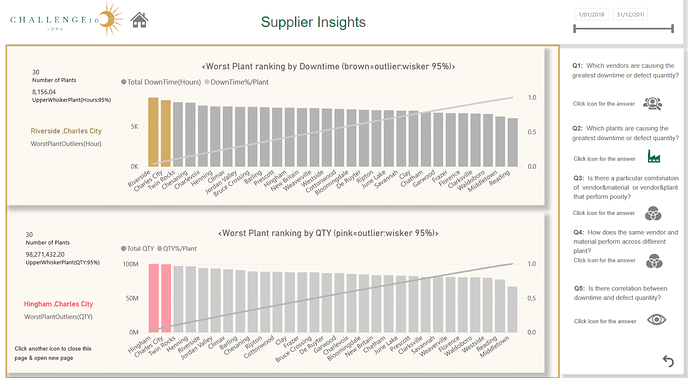Open the Q4 answer circles icon

(654, 261)
